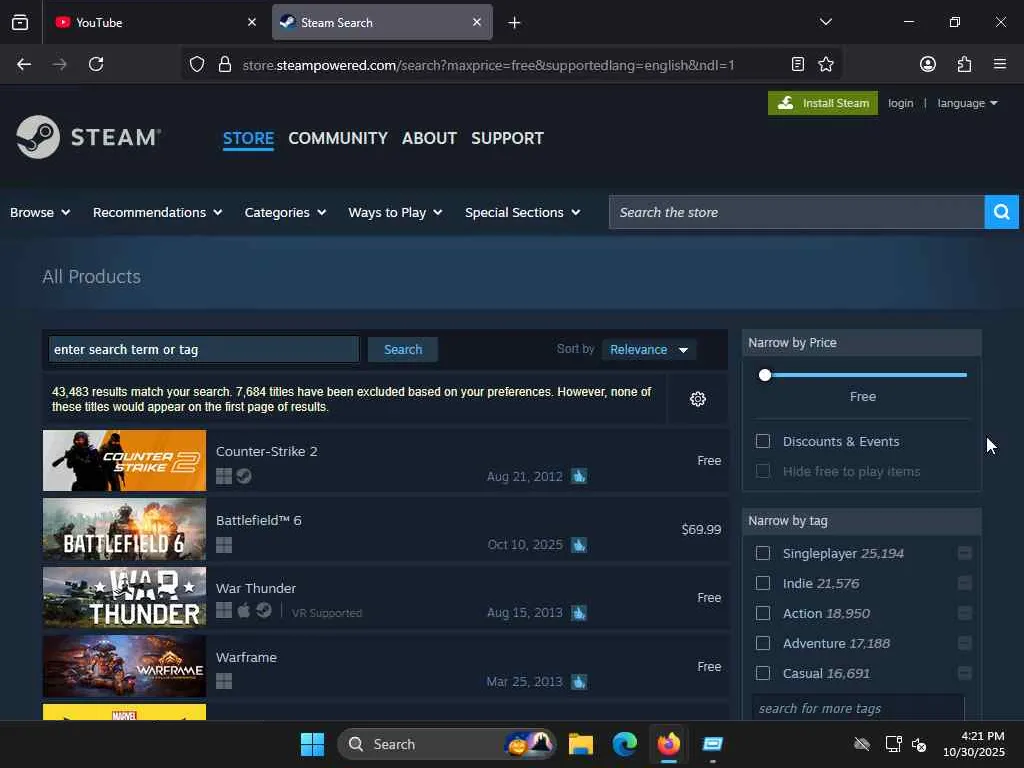The width and height of the screenshot is (1024, 768).
Task: Click review icon on Warframe row
Action: (x=579, y=682)
